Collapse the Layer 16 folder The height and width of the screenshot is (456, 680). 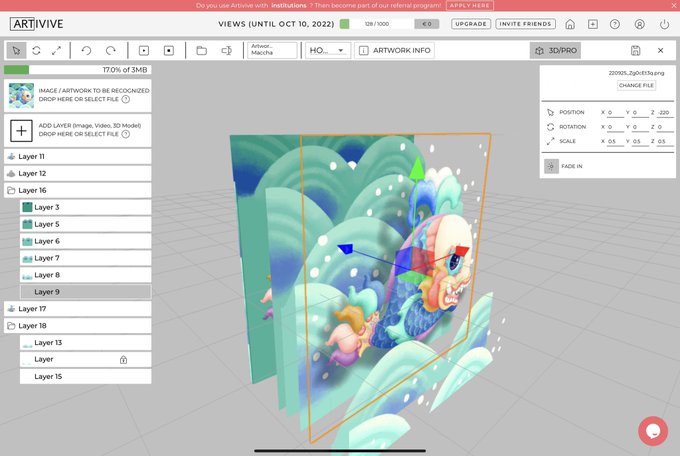pyautogui.click(x=11, y=190)
